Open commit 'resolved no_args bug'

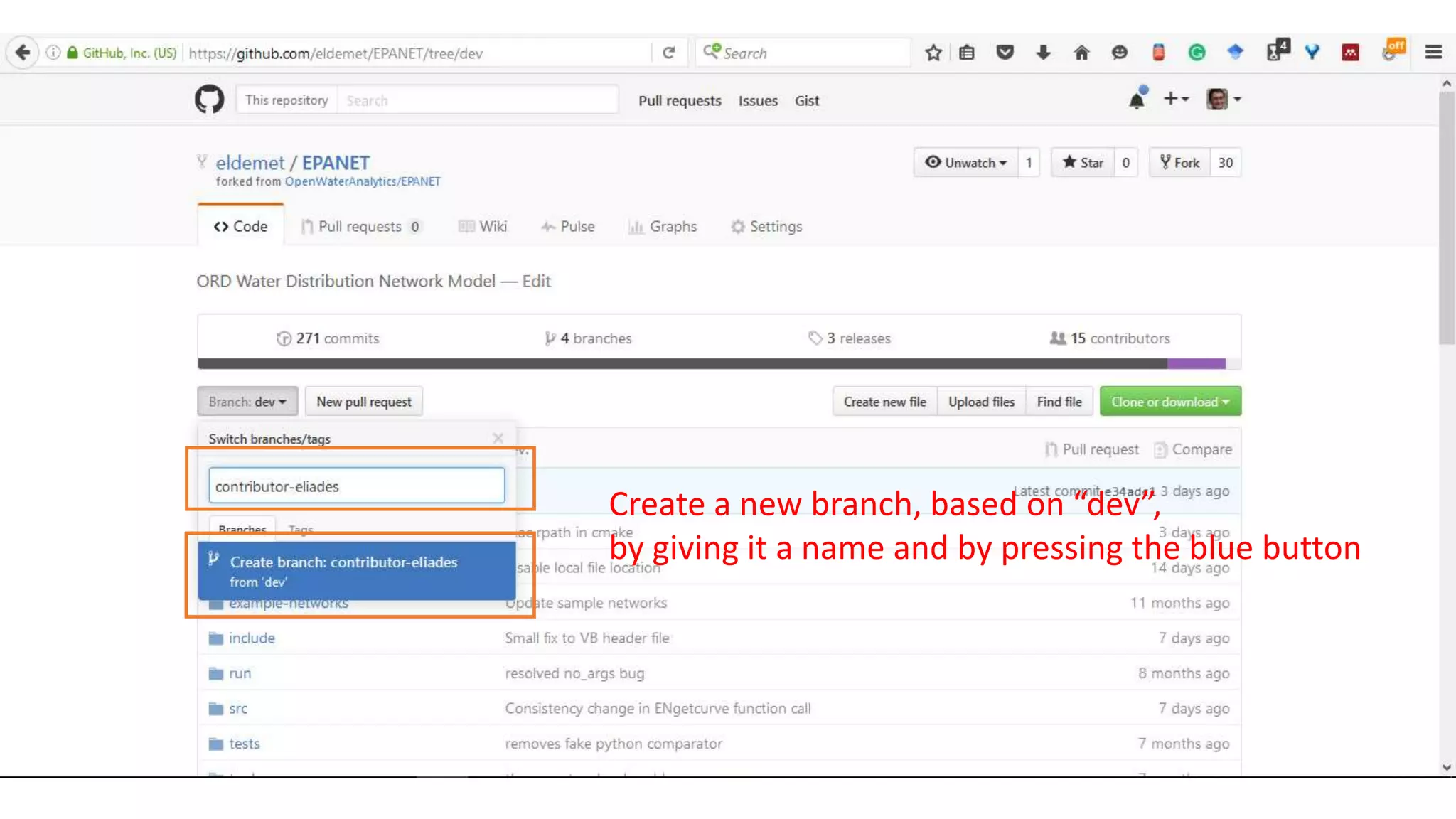[x=574, y=673]
